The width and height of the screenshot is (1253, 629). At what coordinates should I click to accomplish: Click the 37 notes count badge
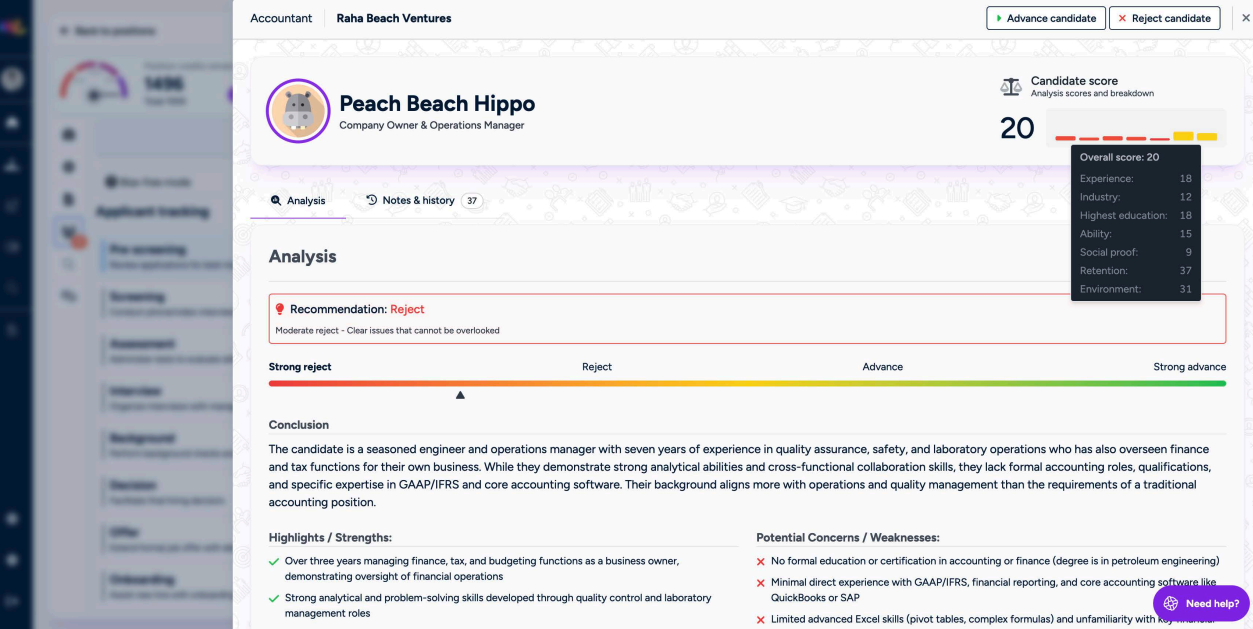[x=472, y=201]
